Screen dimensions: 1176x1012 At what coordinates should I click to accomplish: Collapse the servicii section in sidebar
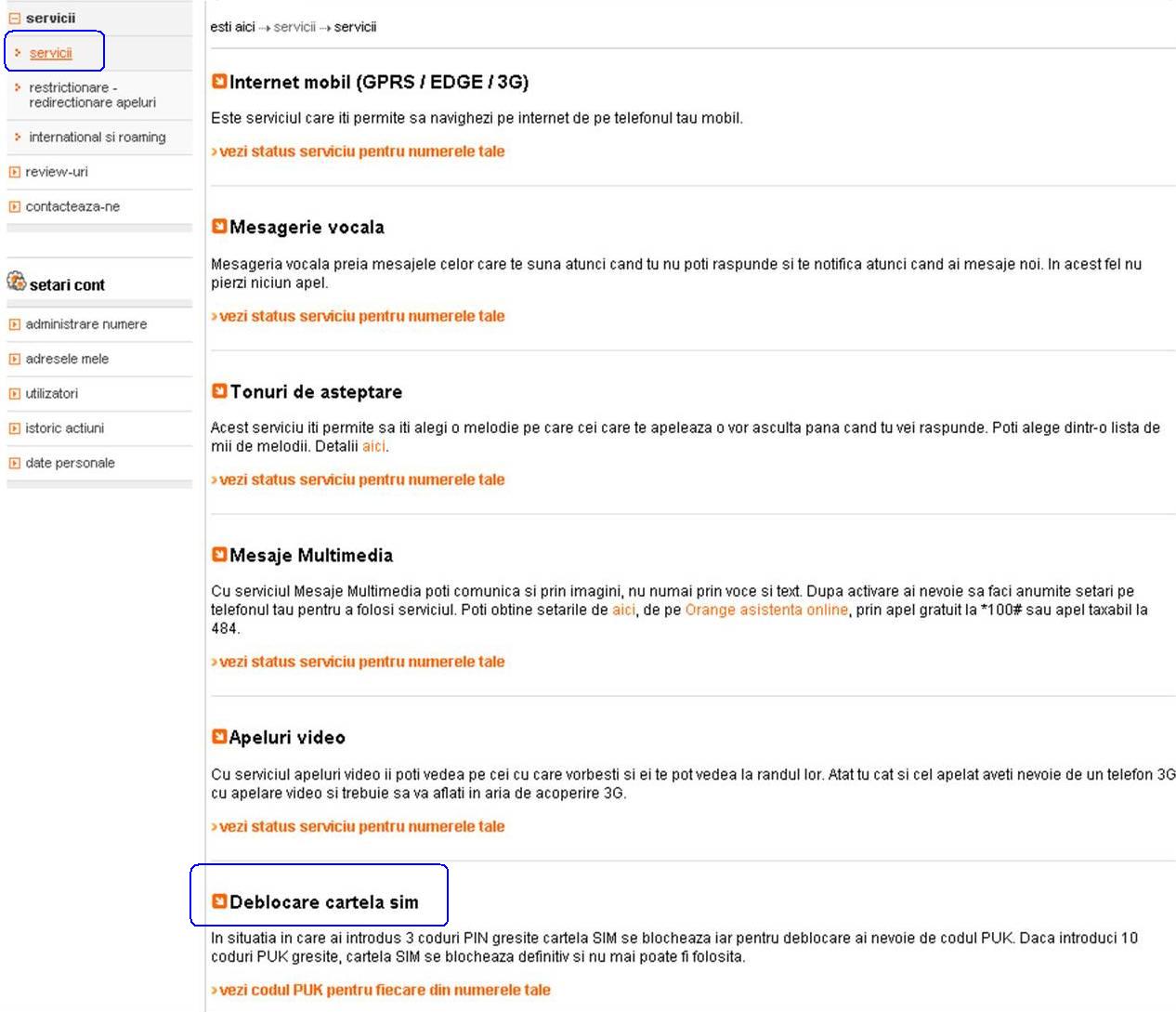[14, 18]
